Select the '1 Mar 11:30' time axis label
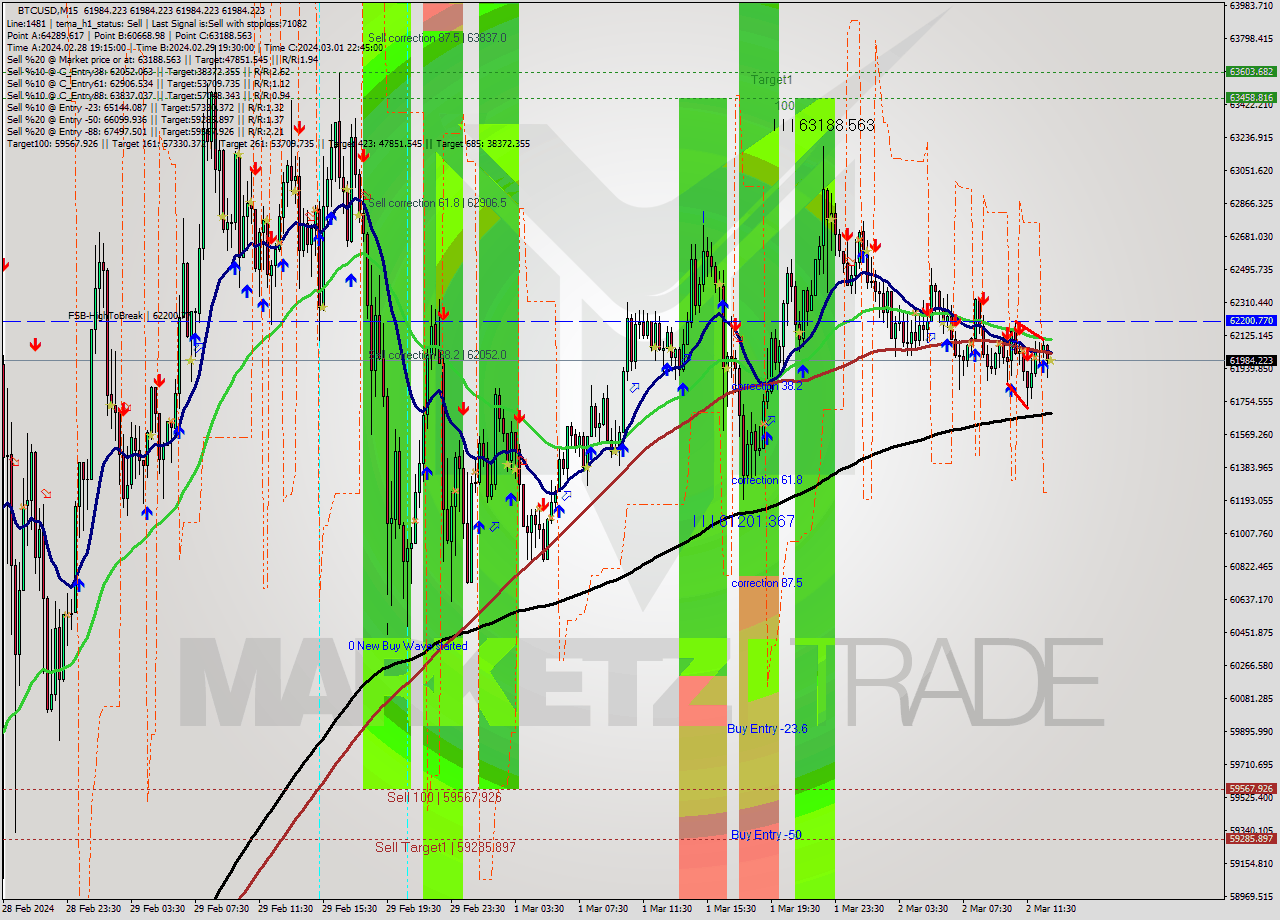The height and width of the screenshot is (920, 1280). (669, 909)
